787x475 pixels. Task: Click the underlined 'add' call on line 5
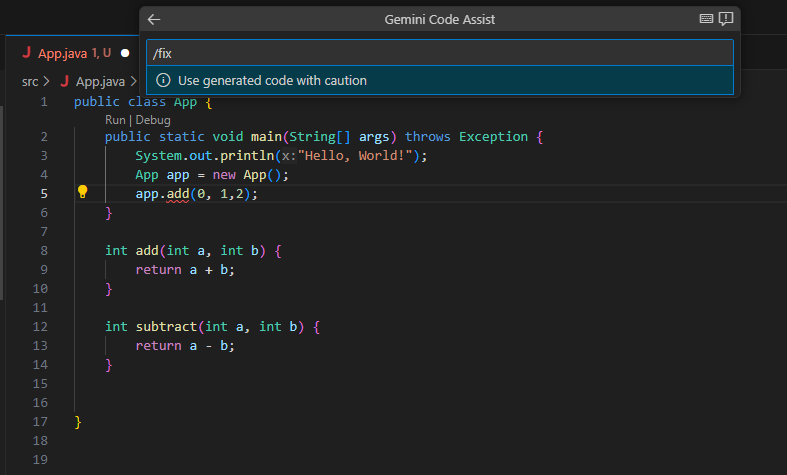click(x=178, y=194)
